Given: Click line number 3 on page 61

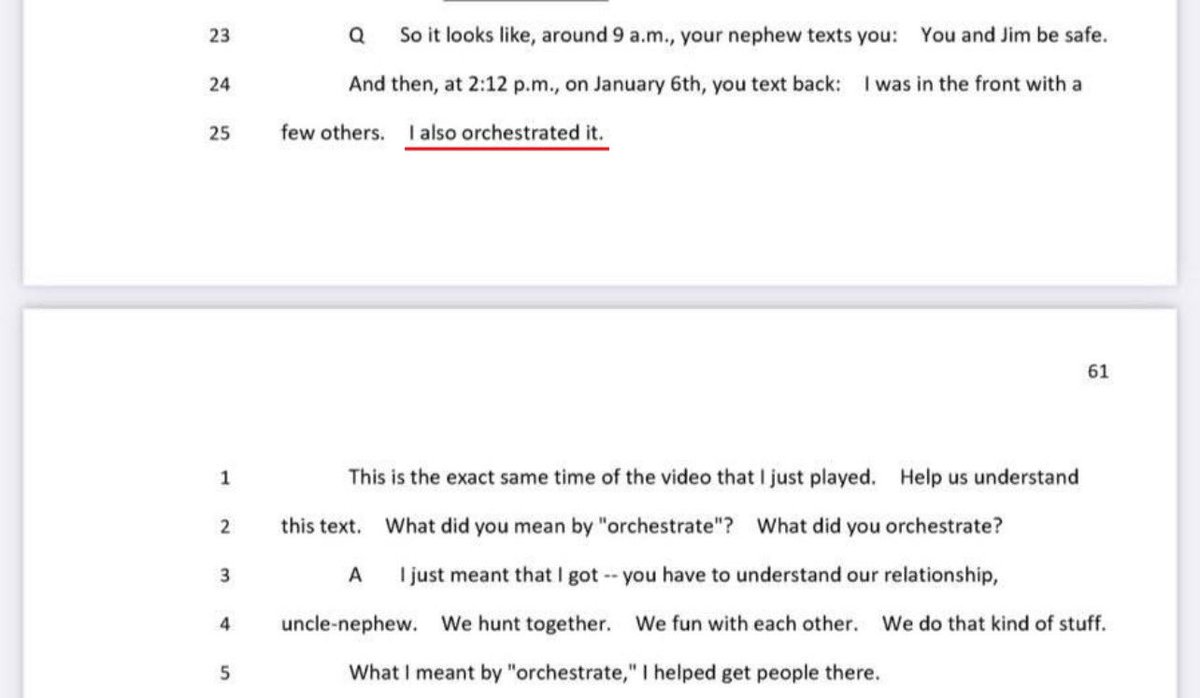Looking at the screenshot, I should tap(224, 575).
